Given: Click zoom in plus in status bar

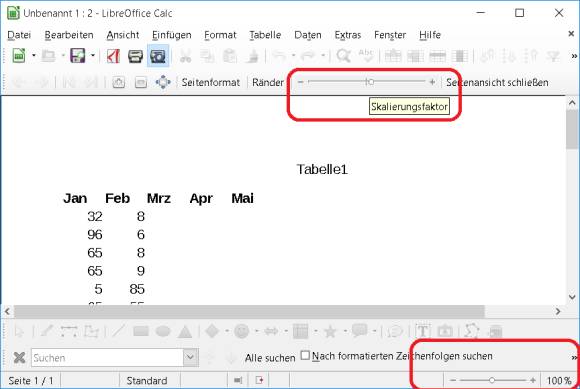Looking at the screenshot, I should [x=533, y=380].
